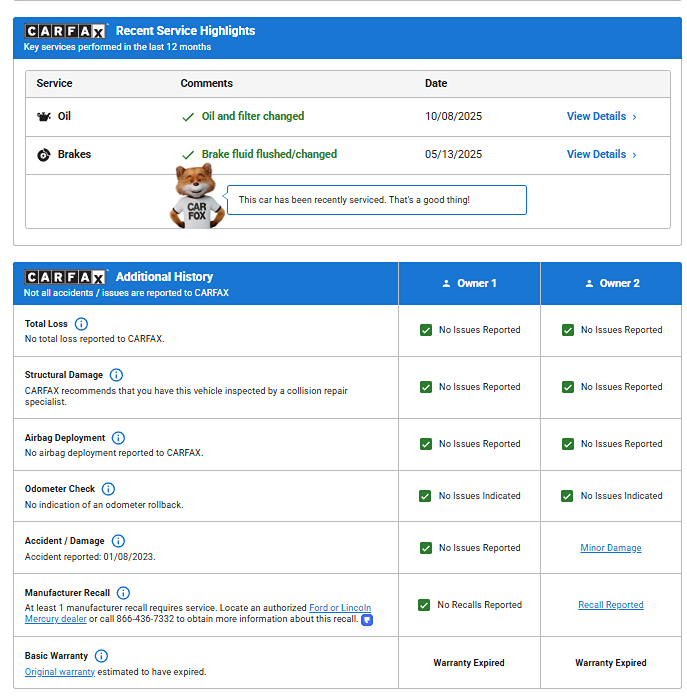687x697 pixels.
Task: Show info for Odometer Check
Action: [x=108, y=489]
